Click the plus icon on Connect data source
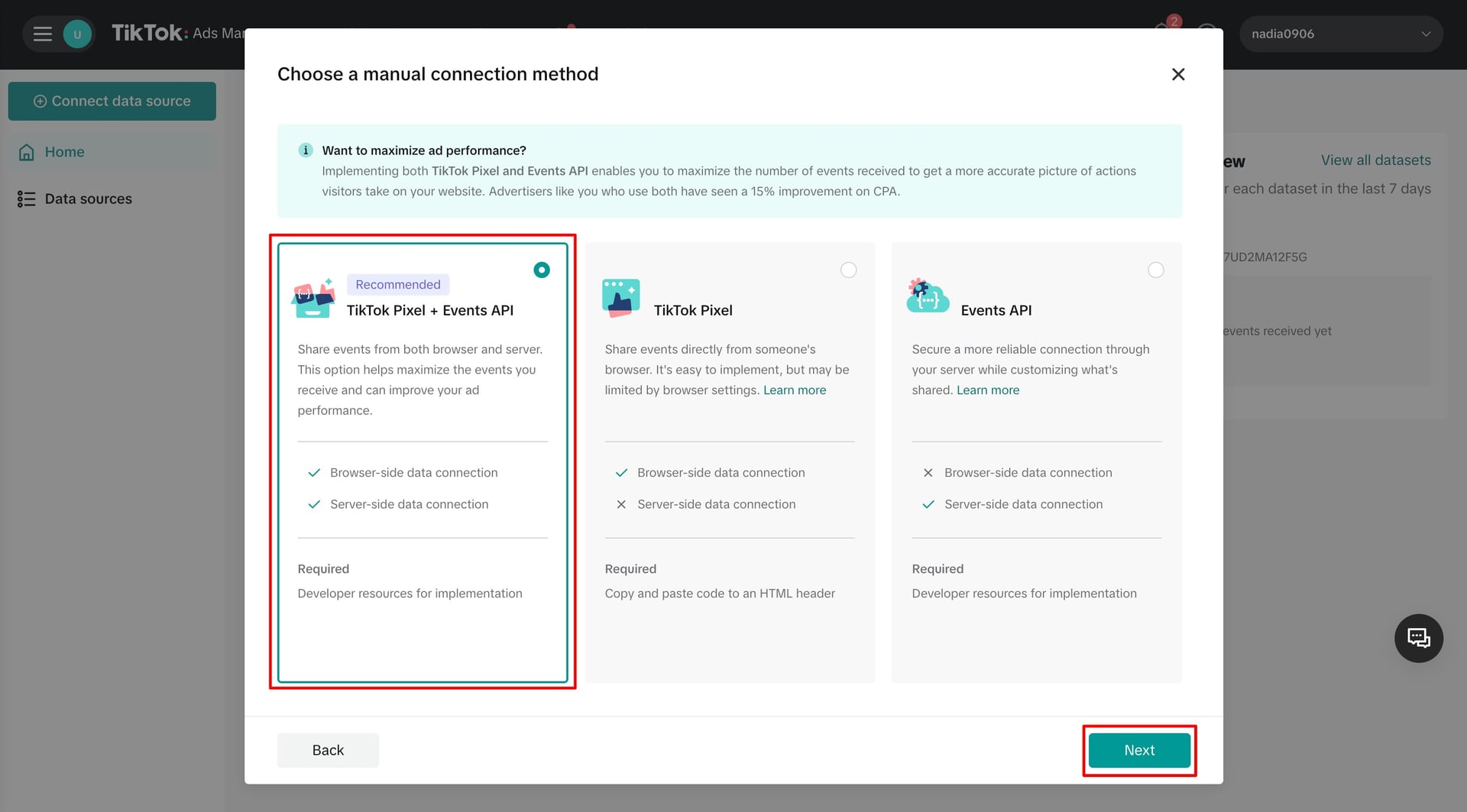This screenshot has width=1467, height=812. [x=40, y=101]
